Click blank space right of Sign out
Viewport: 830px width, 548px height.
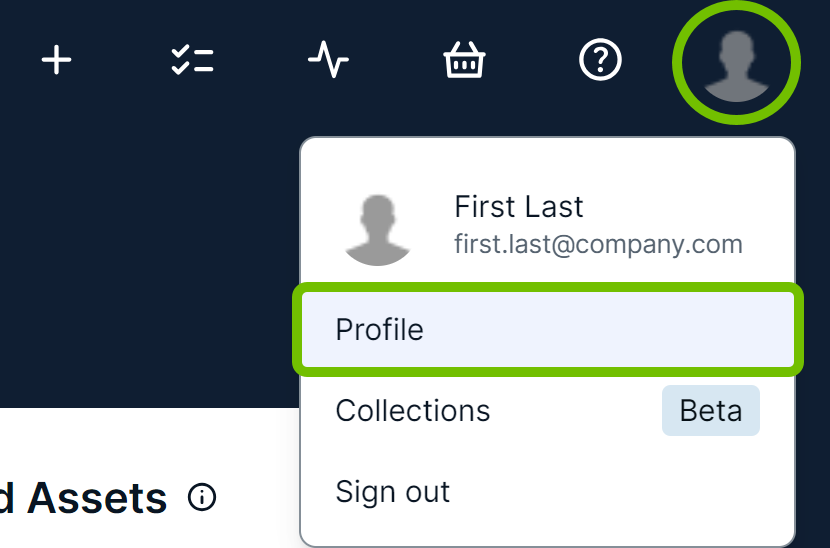pyautogui.click(x=620, y=492)
